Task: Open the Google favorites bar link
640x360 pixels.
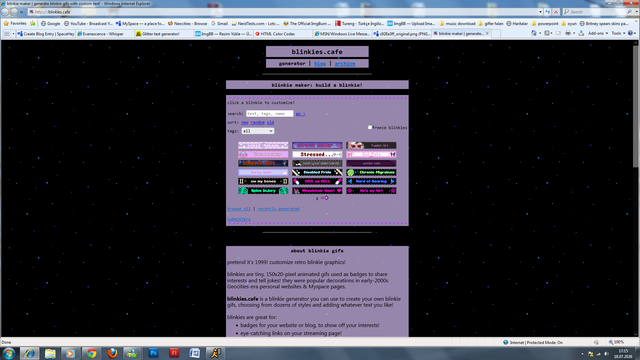Action: (50, 24)
